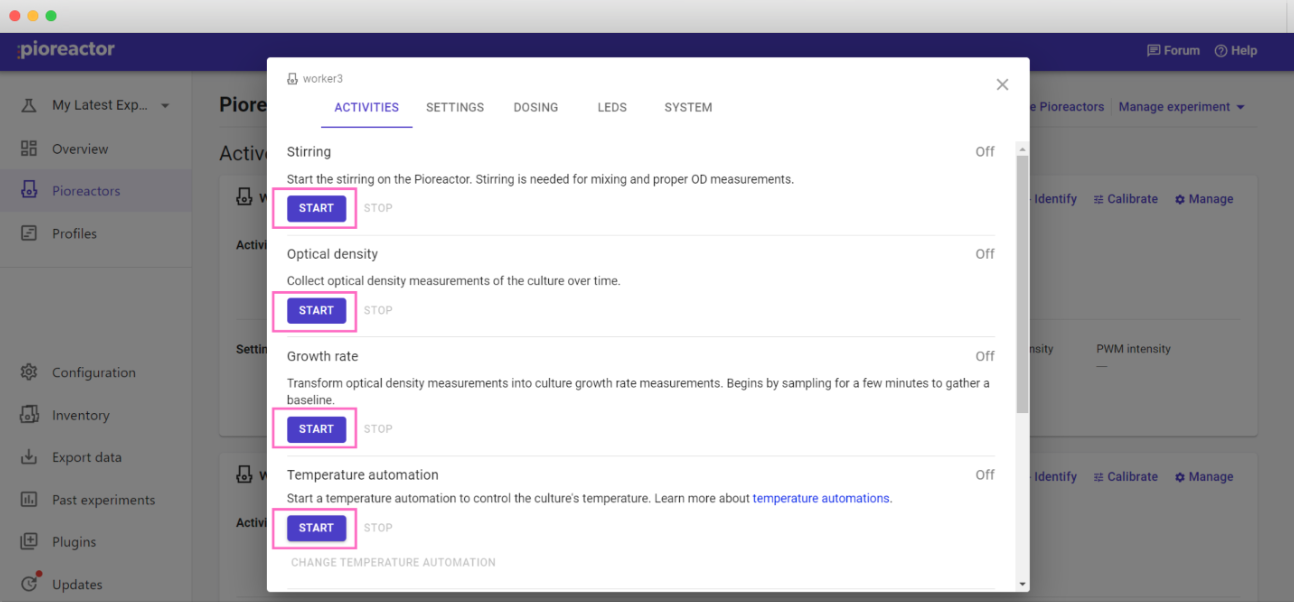
Task: Click the Past experiments chart icon
Action: pos(29,500)
